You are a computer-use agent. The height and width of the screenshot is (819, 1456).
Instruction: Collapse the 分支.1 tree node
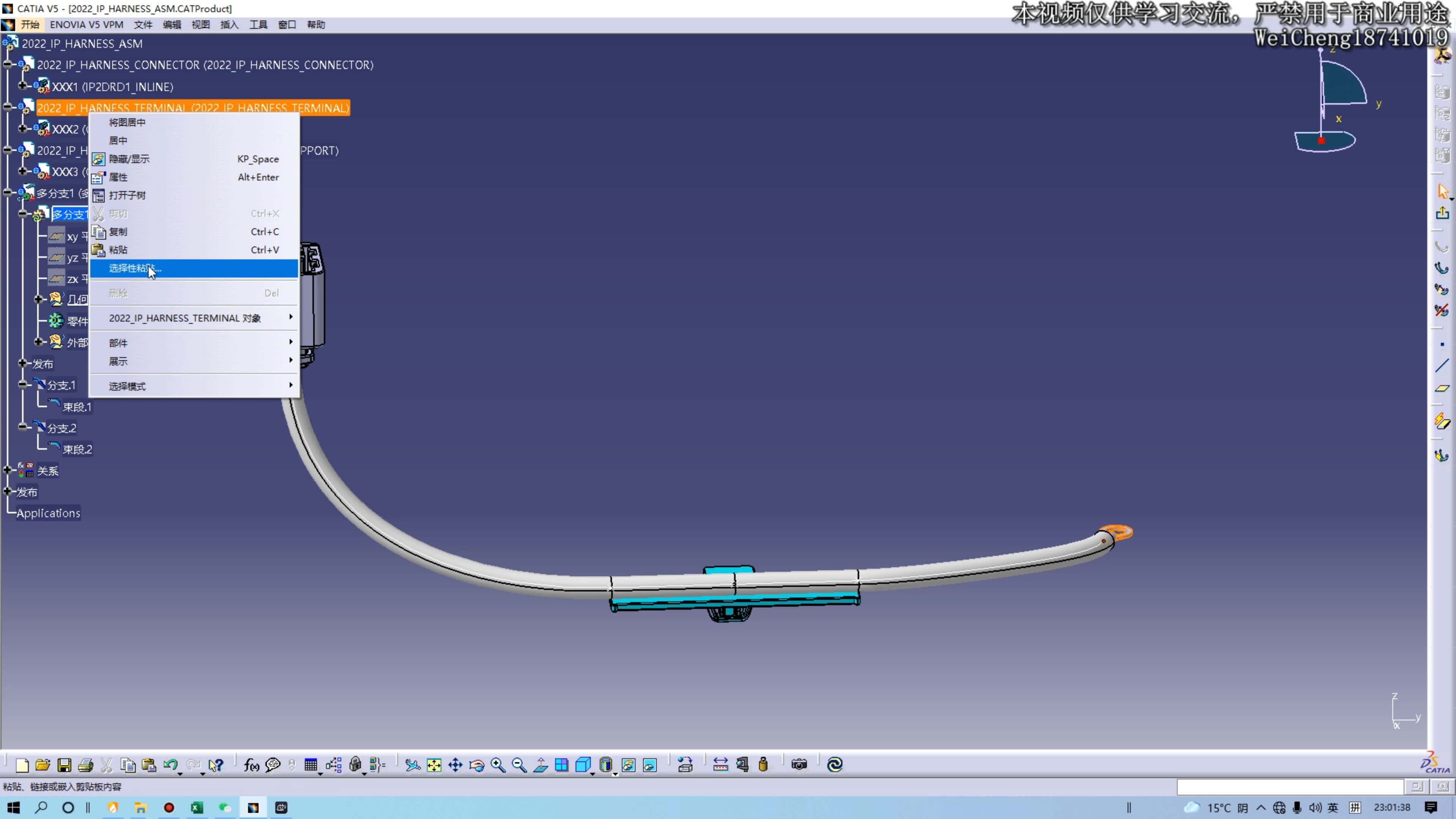(x=23, y=384)
